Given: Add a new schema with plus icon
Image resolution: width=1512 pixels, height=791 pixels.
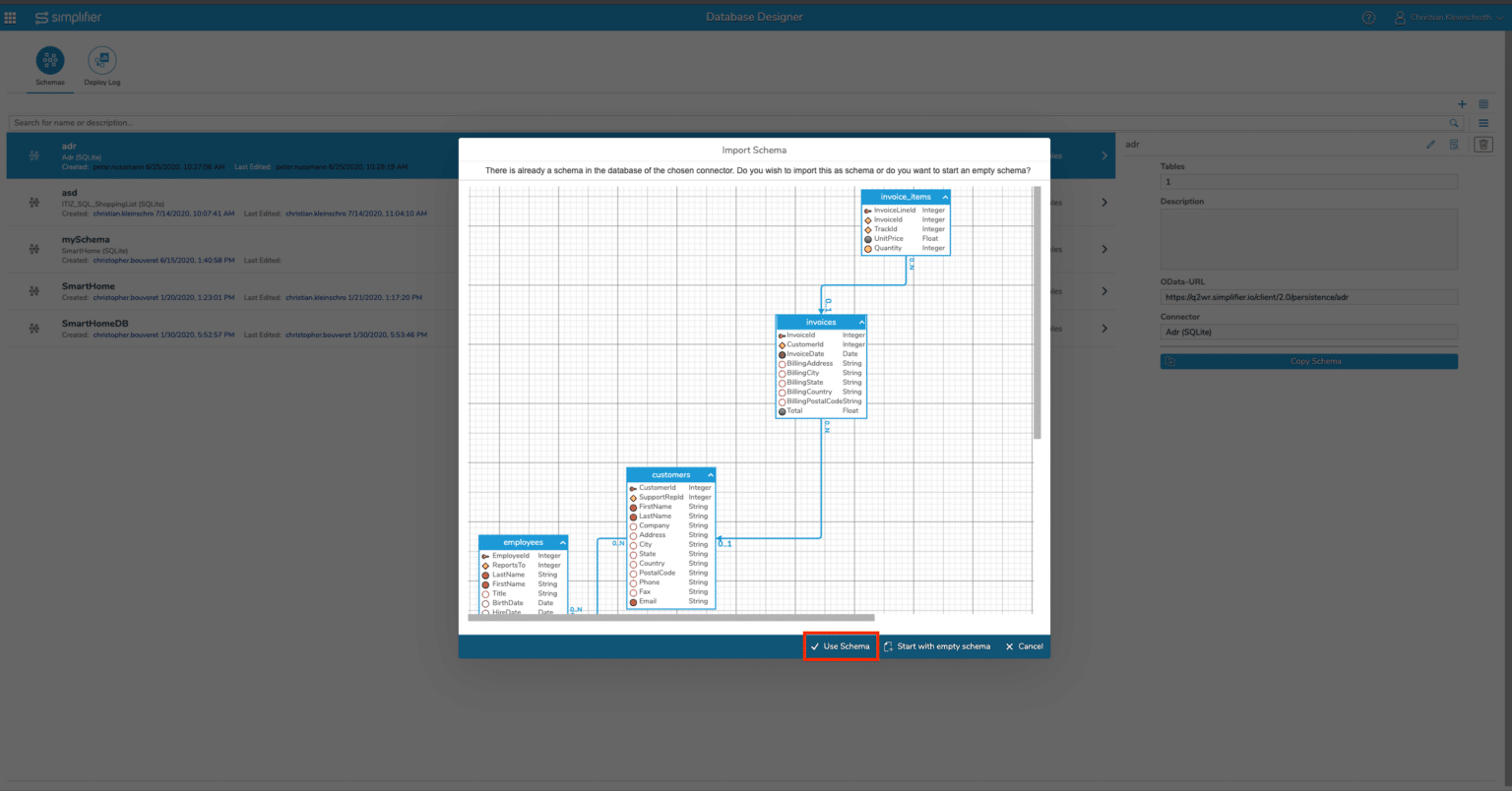Looking at the screenshot, I should [1462, 103].
